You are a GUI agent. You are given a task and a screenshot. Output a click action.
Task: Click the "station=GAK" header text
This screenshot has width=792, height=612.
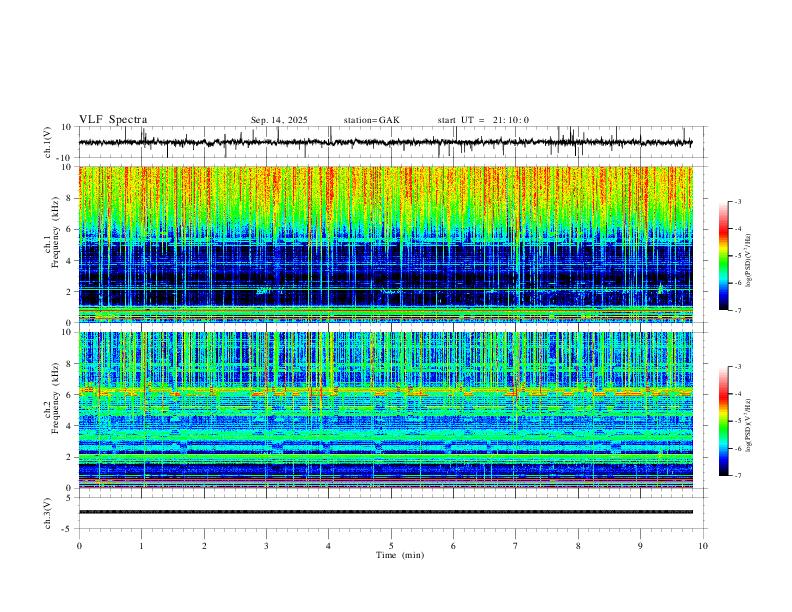[x=371, y=120]
